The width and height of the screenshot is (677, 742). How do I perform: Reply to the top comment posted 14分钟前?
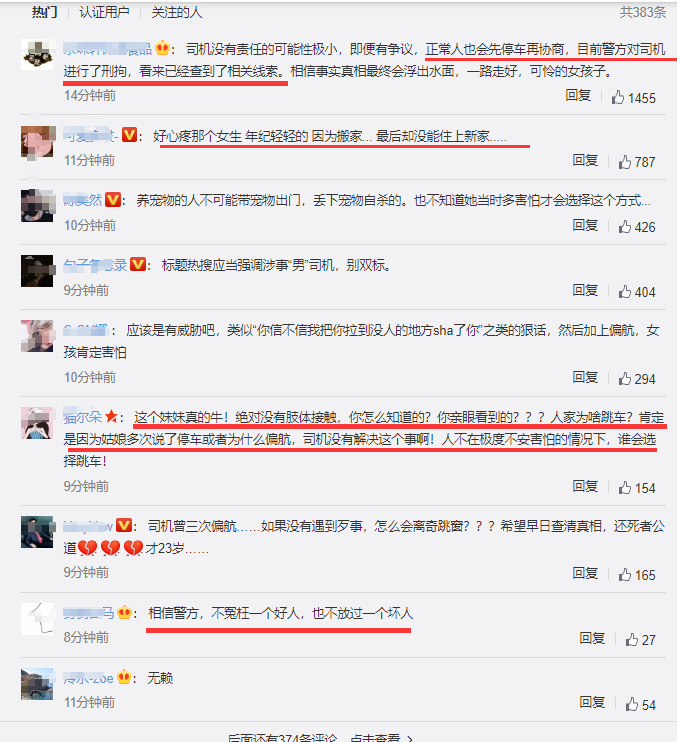click(578, 96)
